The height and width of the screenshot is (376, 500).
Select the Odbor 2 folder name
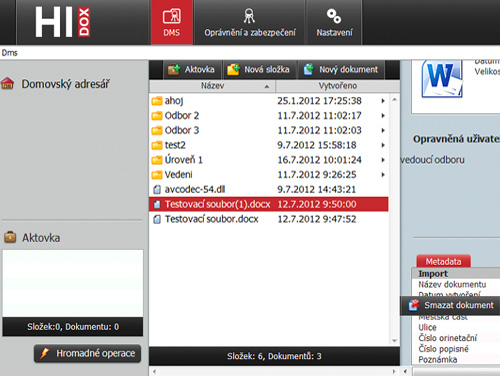click(x=182, y=116)
